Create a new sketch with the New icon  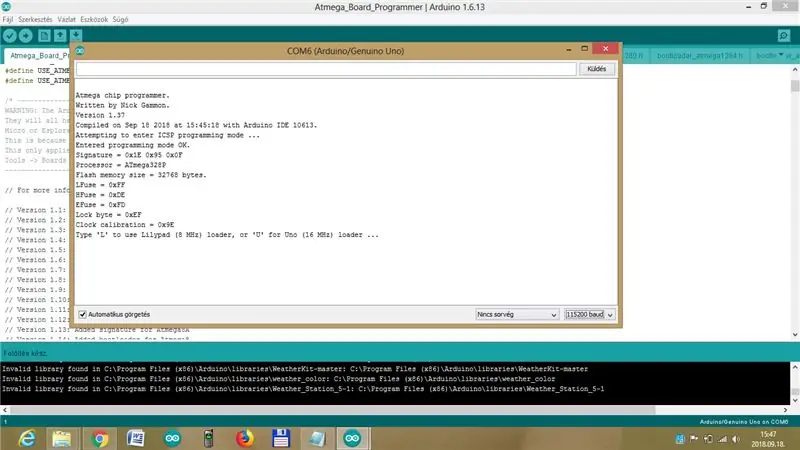click(44, 35)
